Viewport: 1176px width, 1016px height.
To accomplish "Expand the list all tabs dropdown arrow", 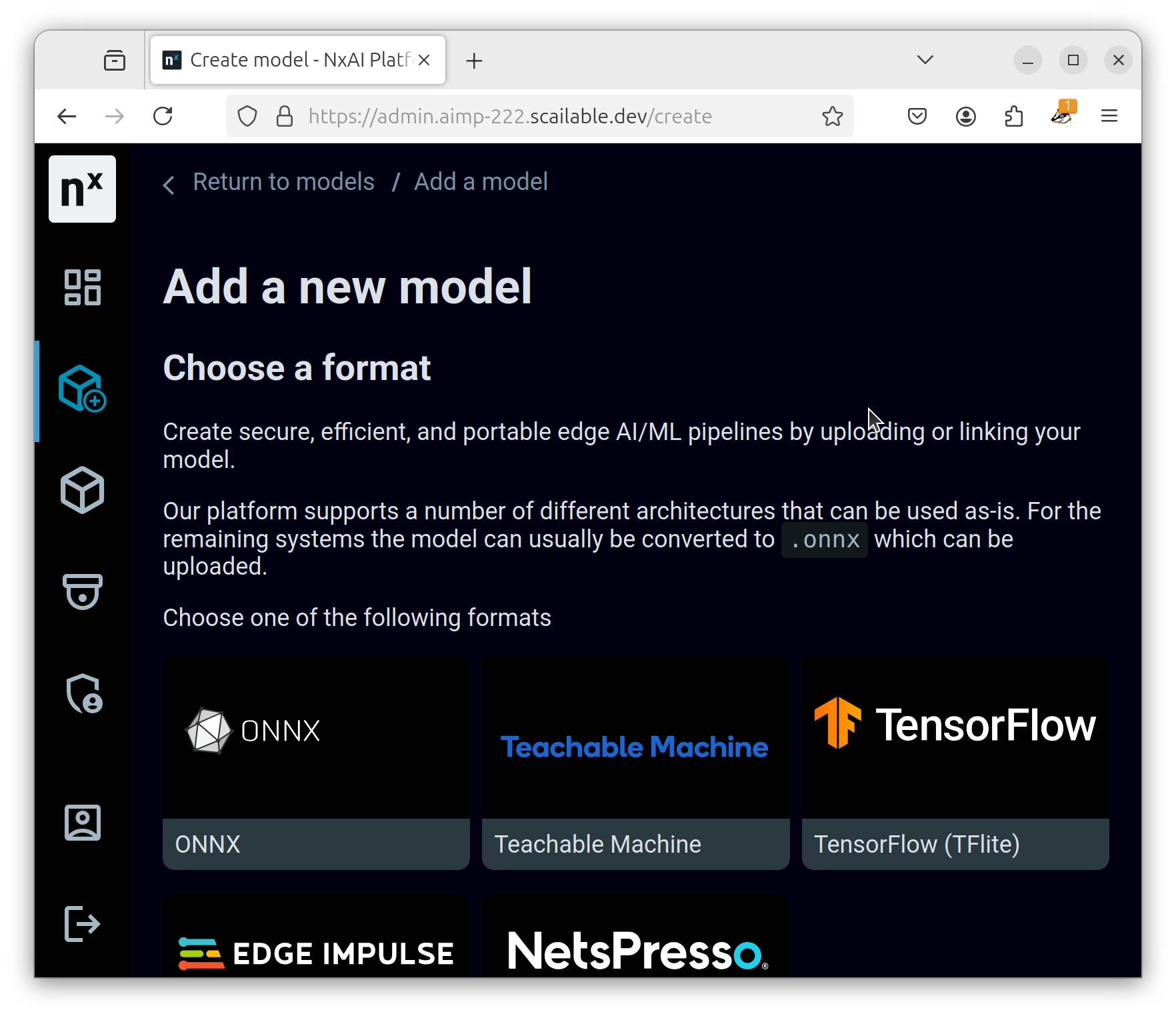I will click(x=925, y=60).
